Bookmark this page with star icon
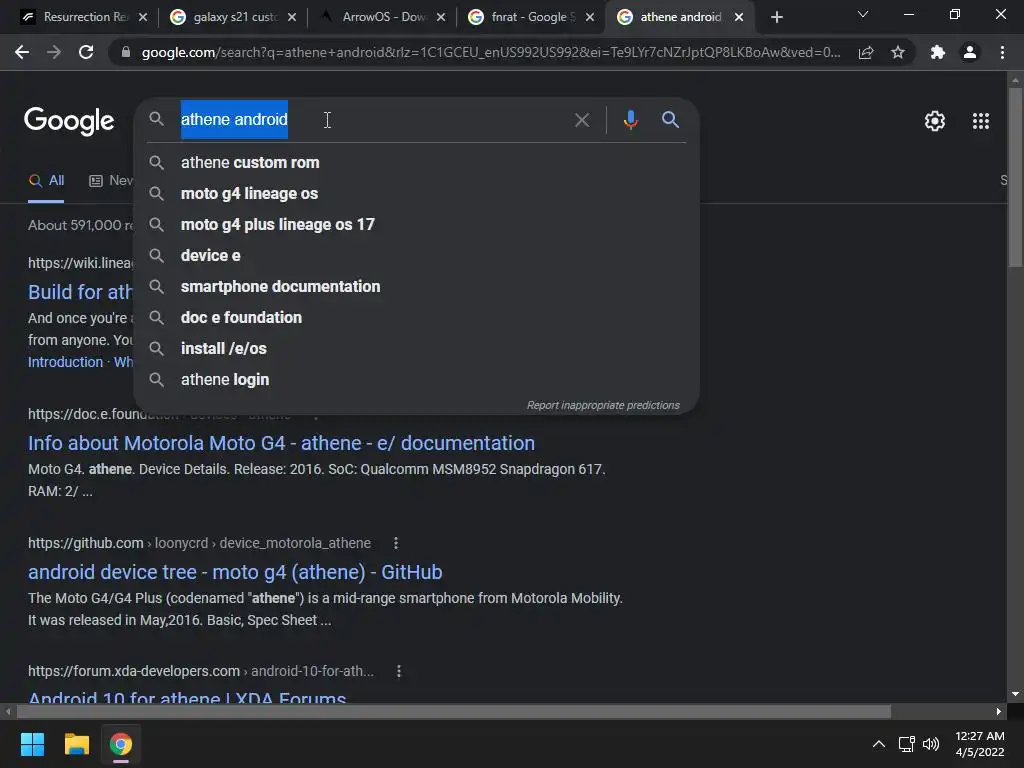The height and width of the screenshot is (768, 1024). point(898,52)
